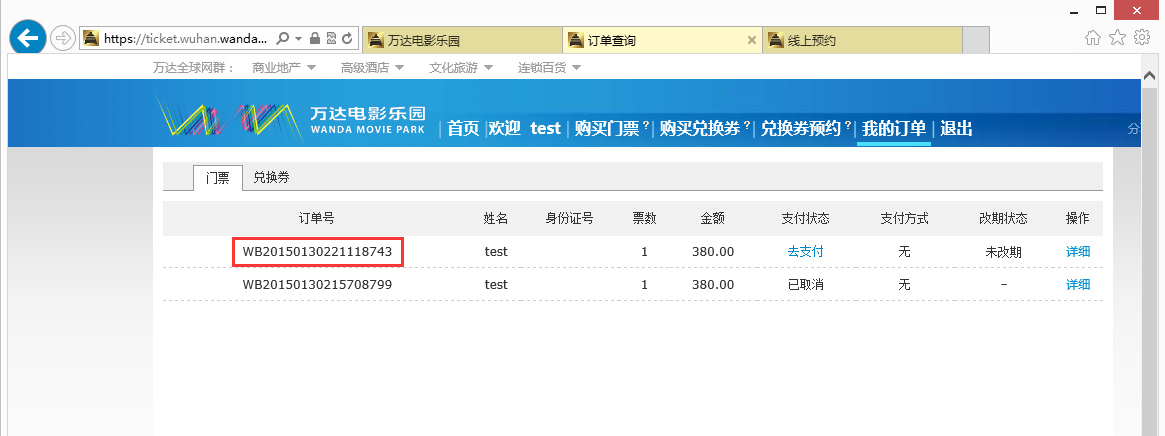
Task: Click the 已取消 status text
Action: pyautogui.click(x=805, y=284)
